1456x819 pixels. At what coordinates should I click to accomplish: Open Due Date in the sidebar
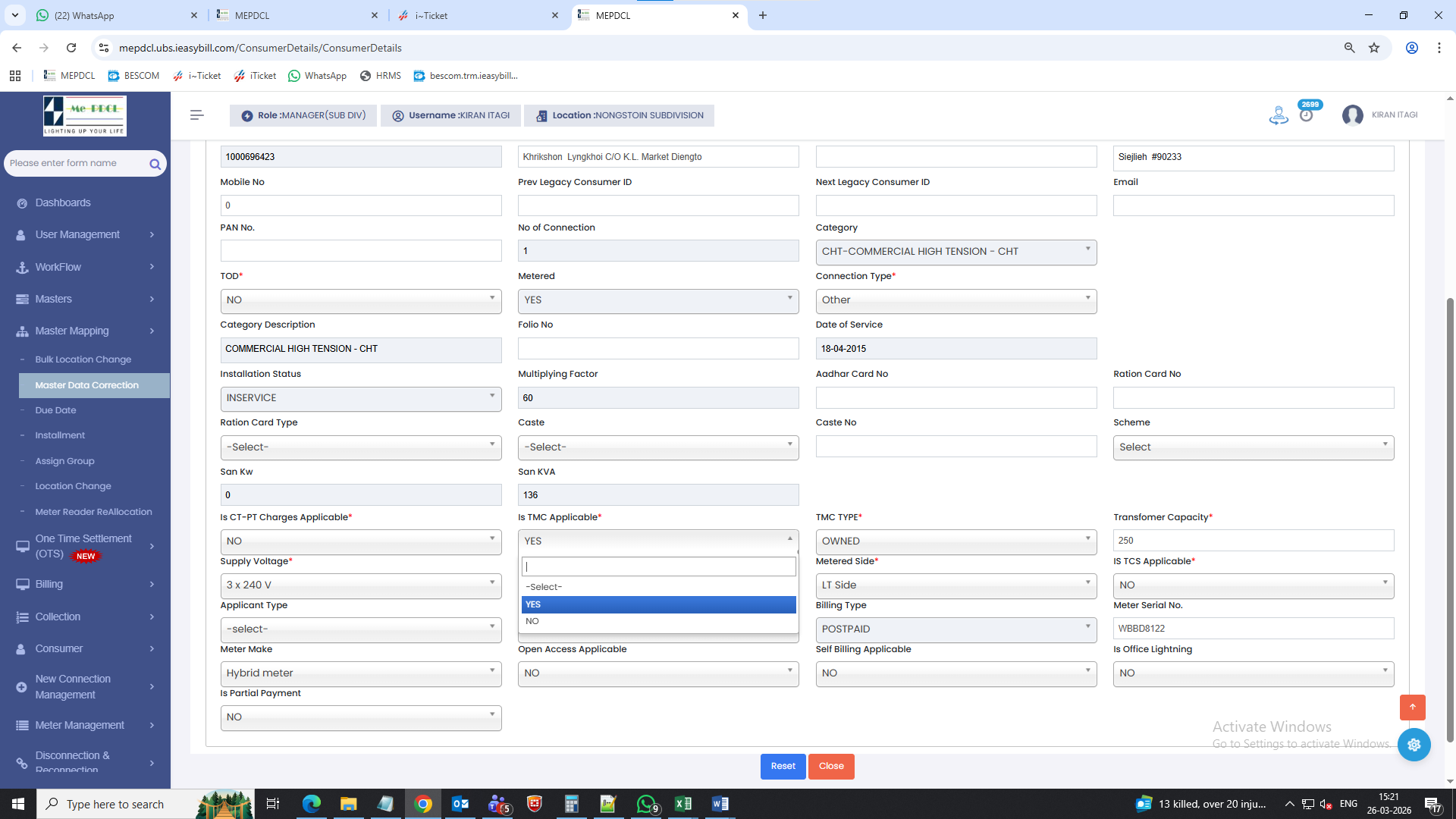(x=55, y=410)
